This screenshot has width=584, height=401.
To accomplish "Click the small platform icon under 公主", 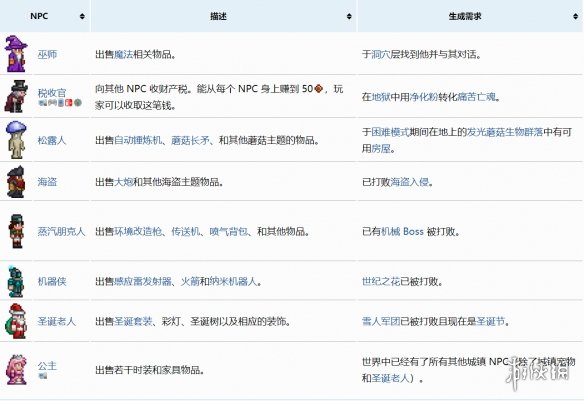I will coord(43,376).
